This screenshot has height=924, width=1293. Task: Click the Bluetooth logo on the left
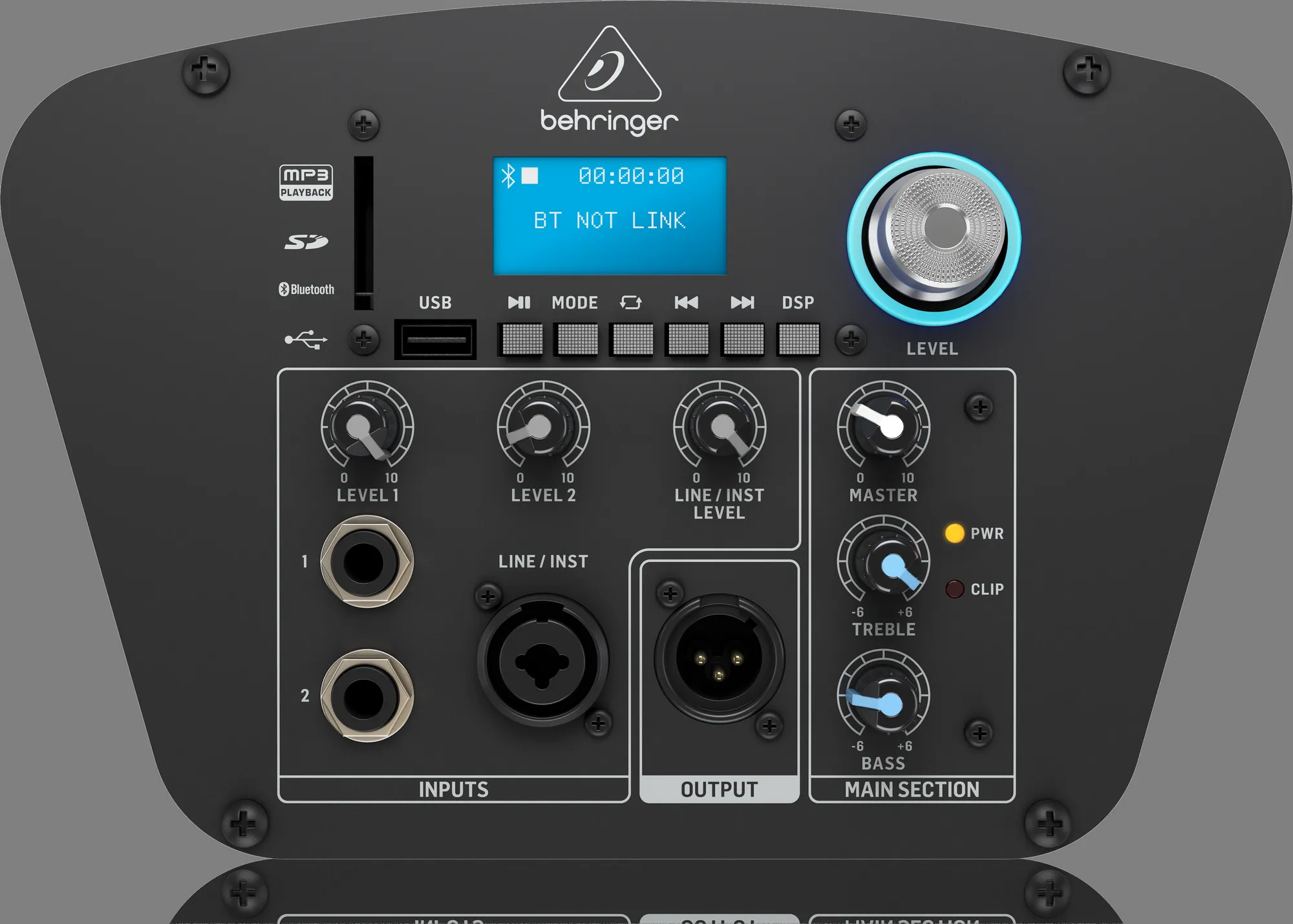pyautogui.click(x=306, y=289)
